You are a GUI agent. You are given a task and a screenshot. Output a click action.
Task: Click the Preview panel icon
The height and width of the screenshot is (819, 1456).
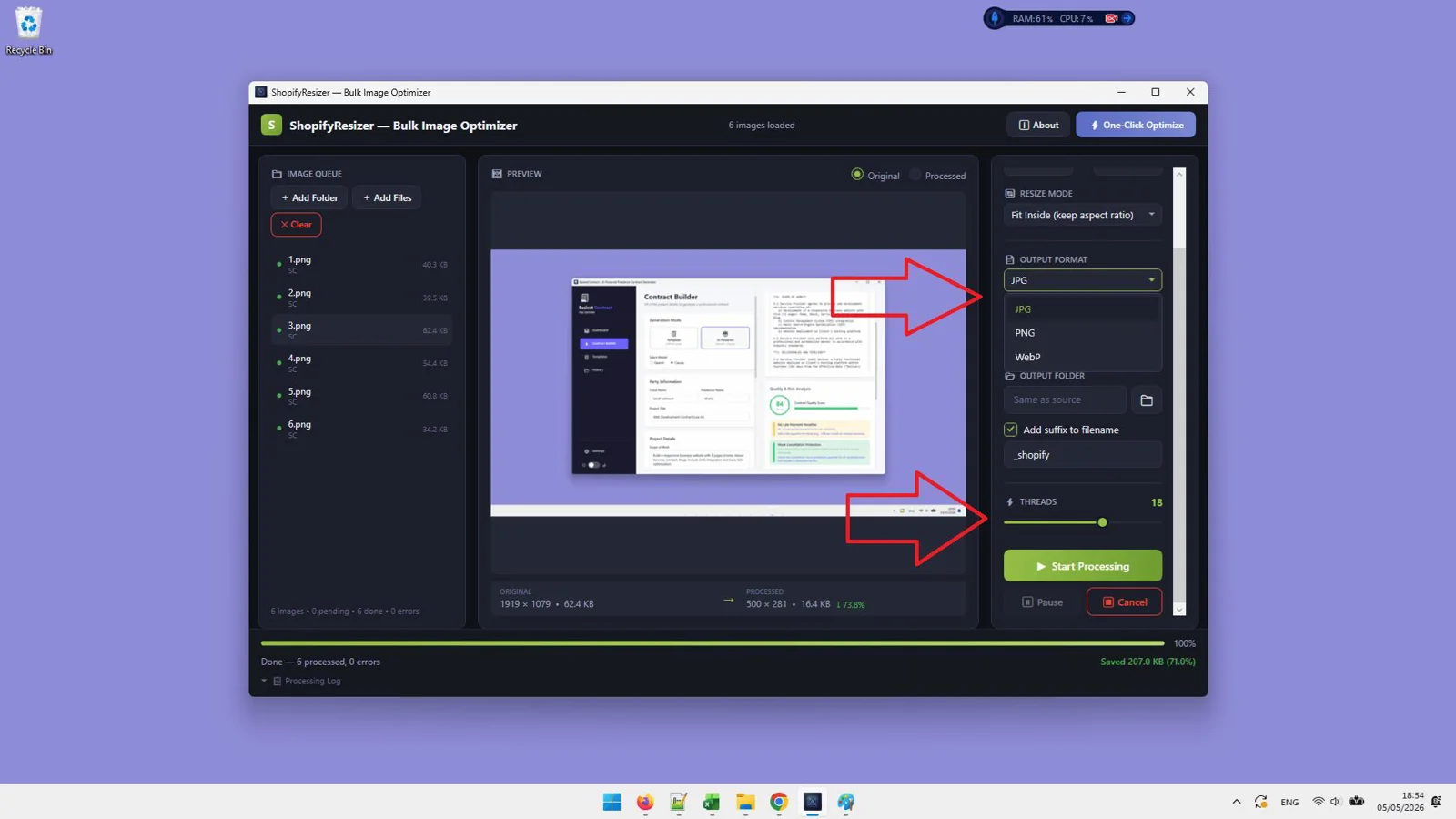point(497,174)
